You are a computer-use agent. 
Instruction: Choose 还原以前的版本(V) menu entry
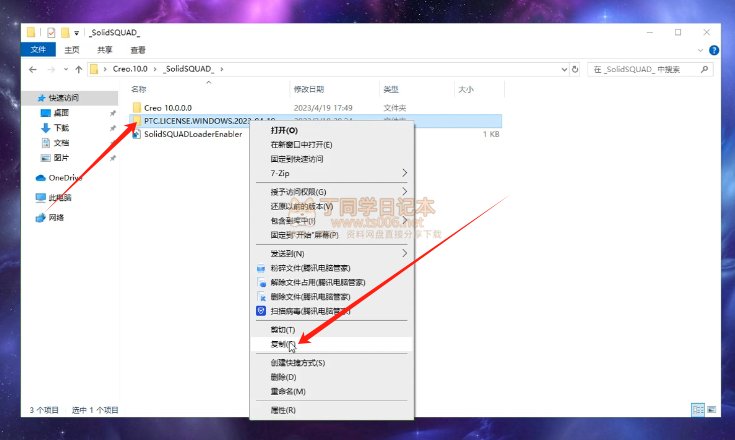[332, 206]
